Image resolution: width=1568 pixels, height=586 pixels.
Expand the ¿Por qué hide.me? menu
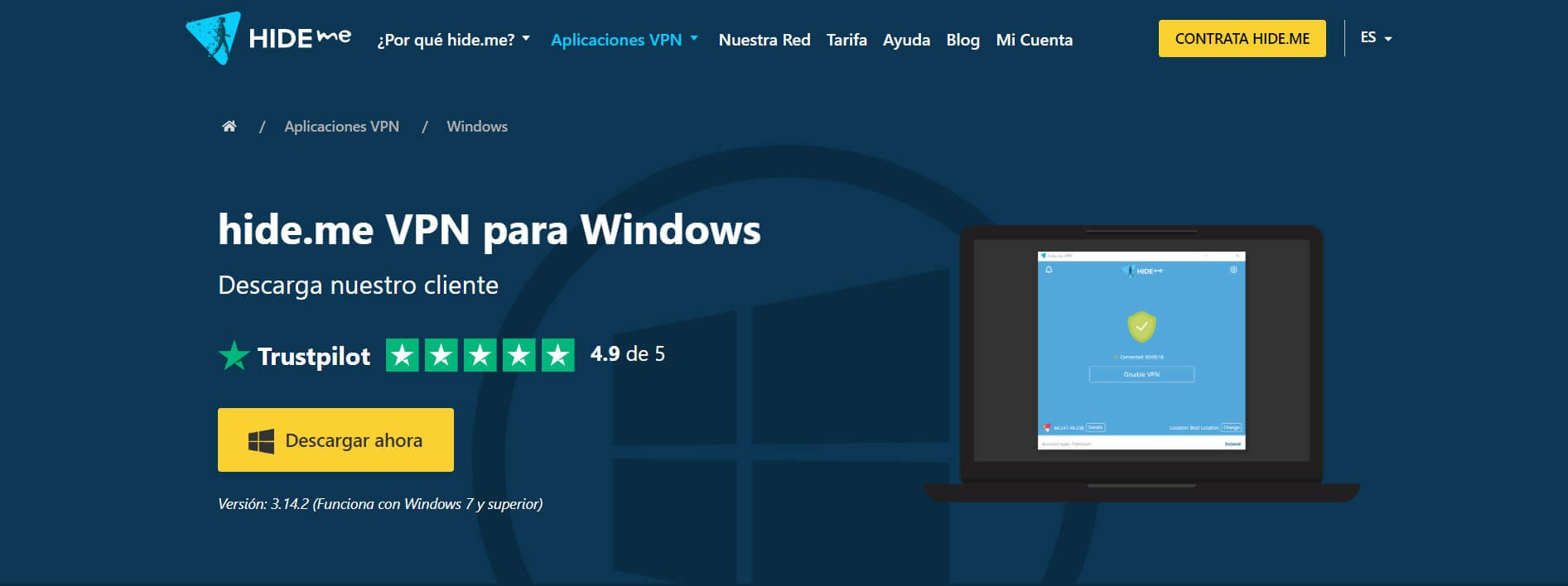point(454,40)
